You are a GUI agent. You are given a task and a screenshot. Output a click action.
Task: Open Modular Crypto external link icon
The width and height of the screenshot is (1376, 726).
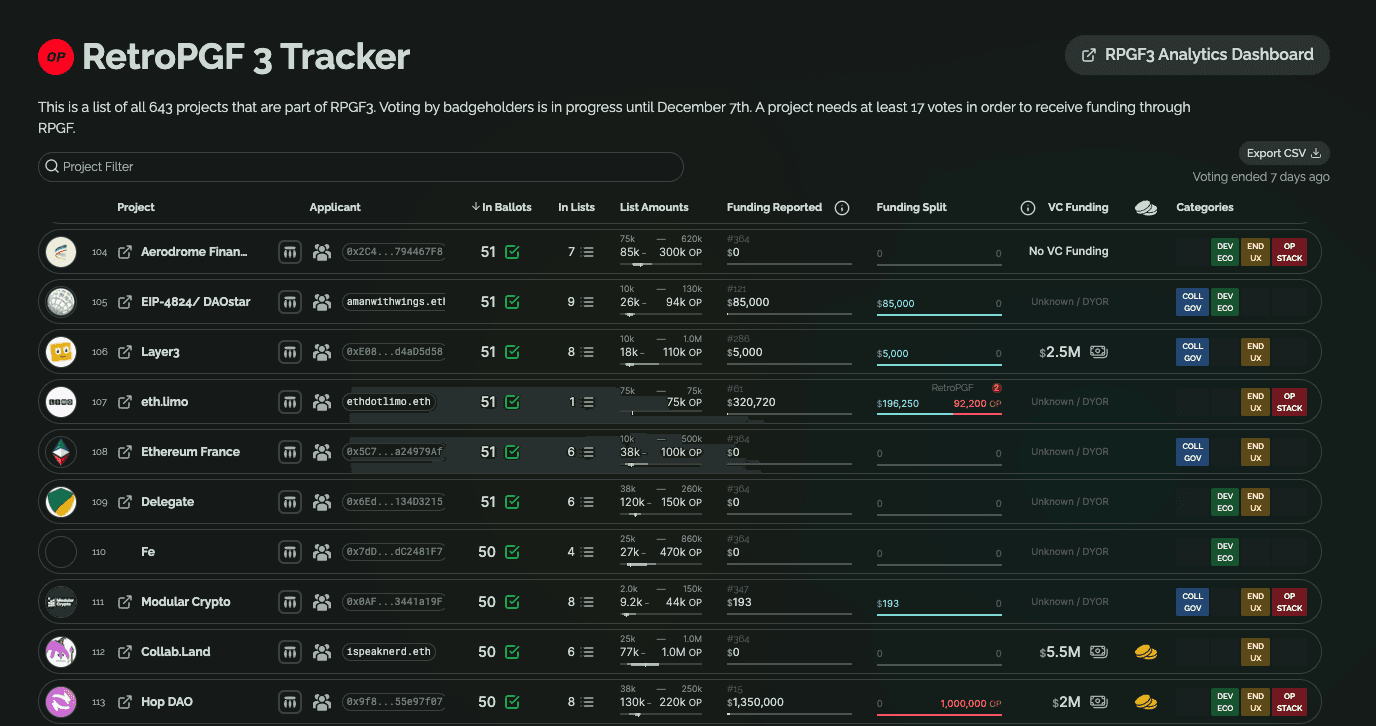tap(125, 602)
